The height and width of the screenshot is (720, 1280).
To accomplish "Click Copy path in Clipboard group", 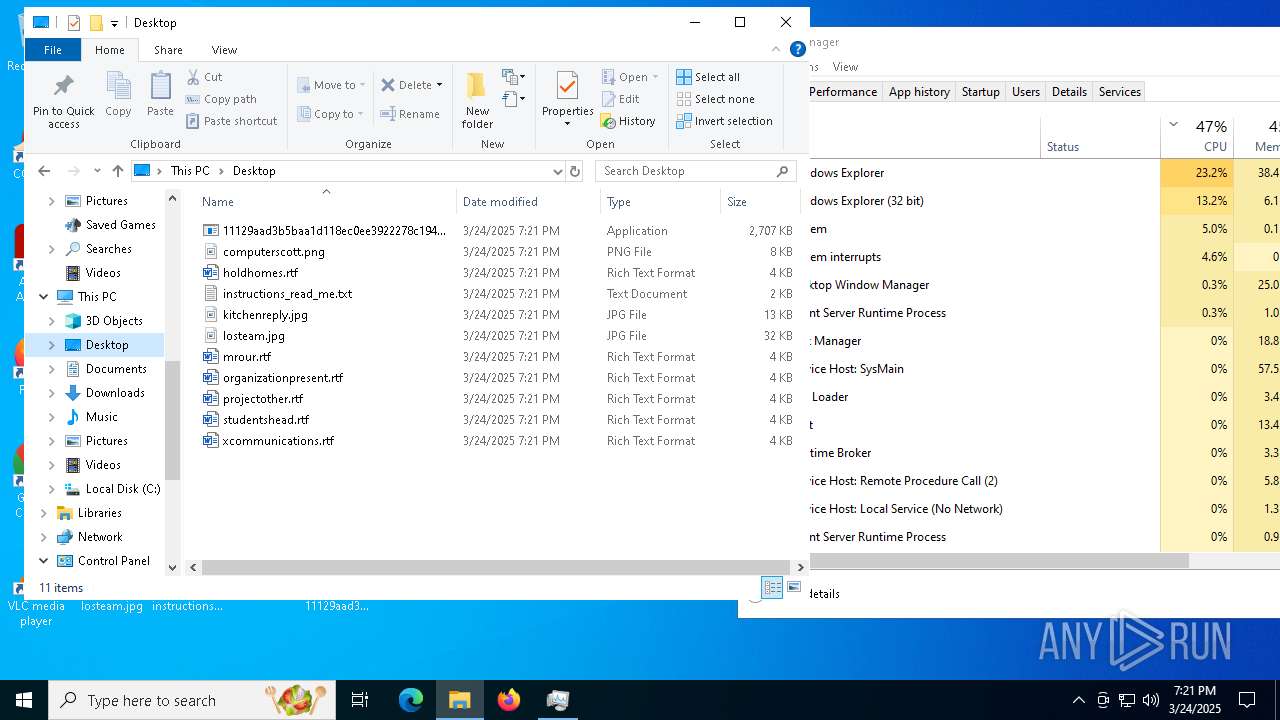I will (221, 99).
